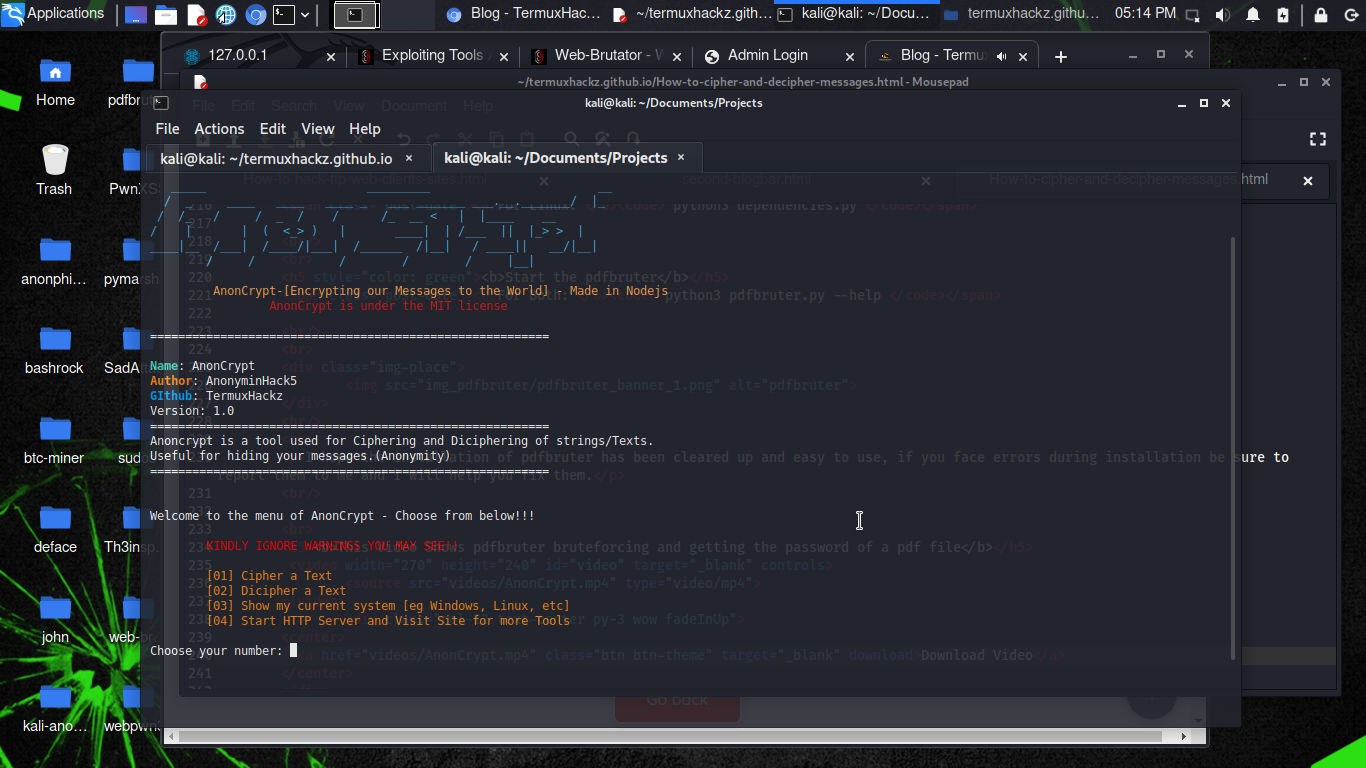Image resolution: width=1366 pixels, height=768 pixels.
Task: Launch the text editor from the panel
Action: point(196,15)
